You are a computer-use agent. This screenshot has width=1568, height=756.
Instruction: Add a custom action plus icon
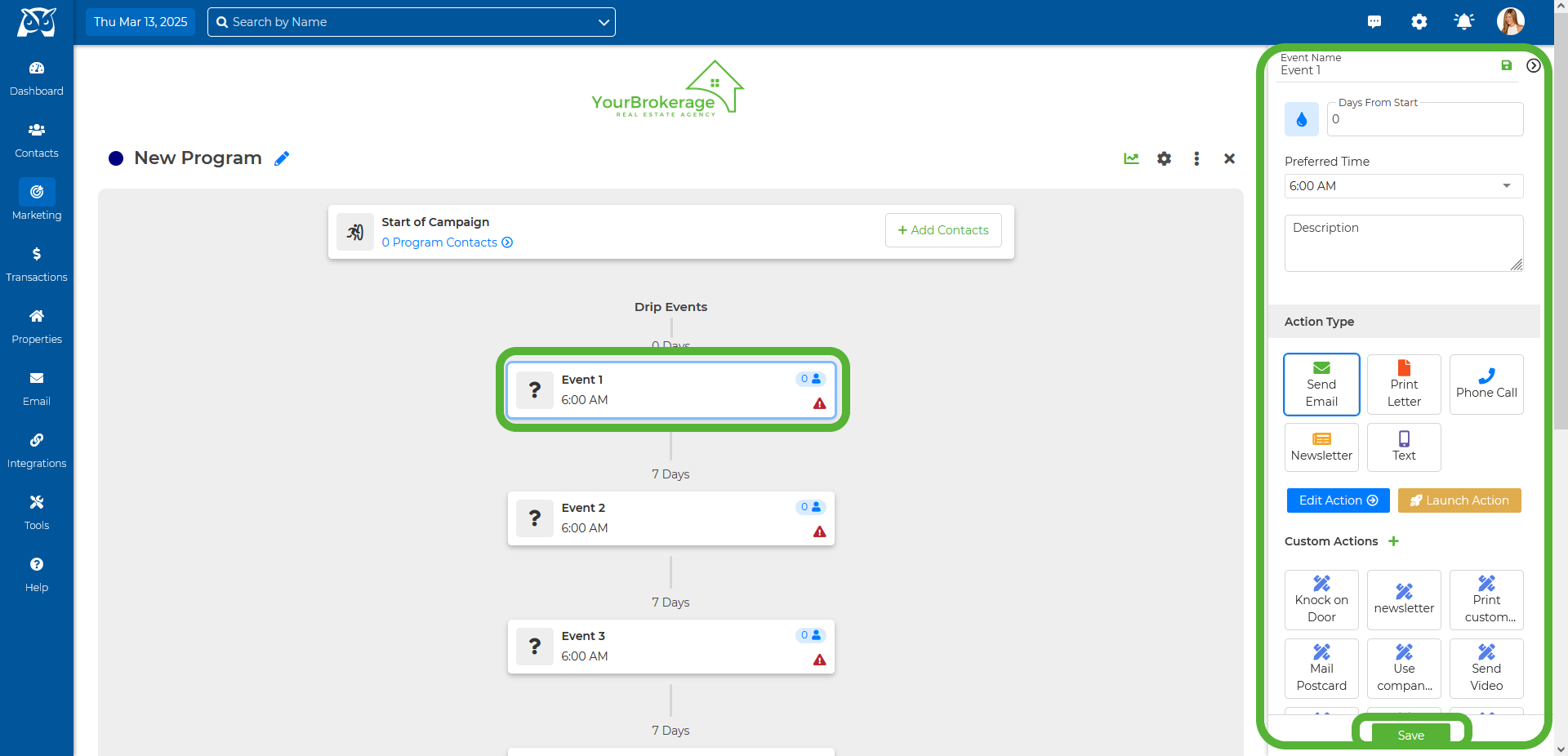[1393, 541]
